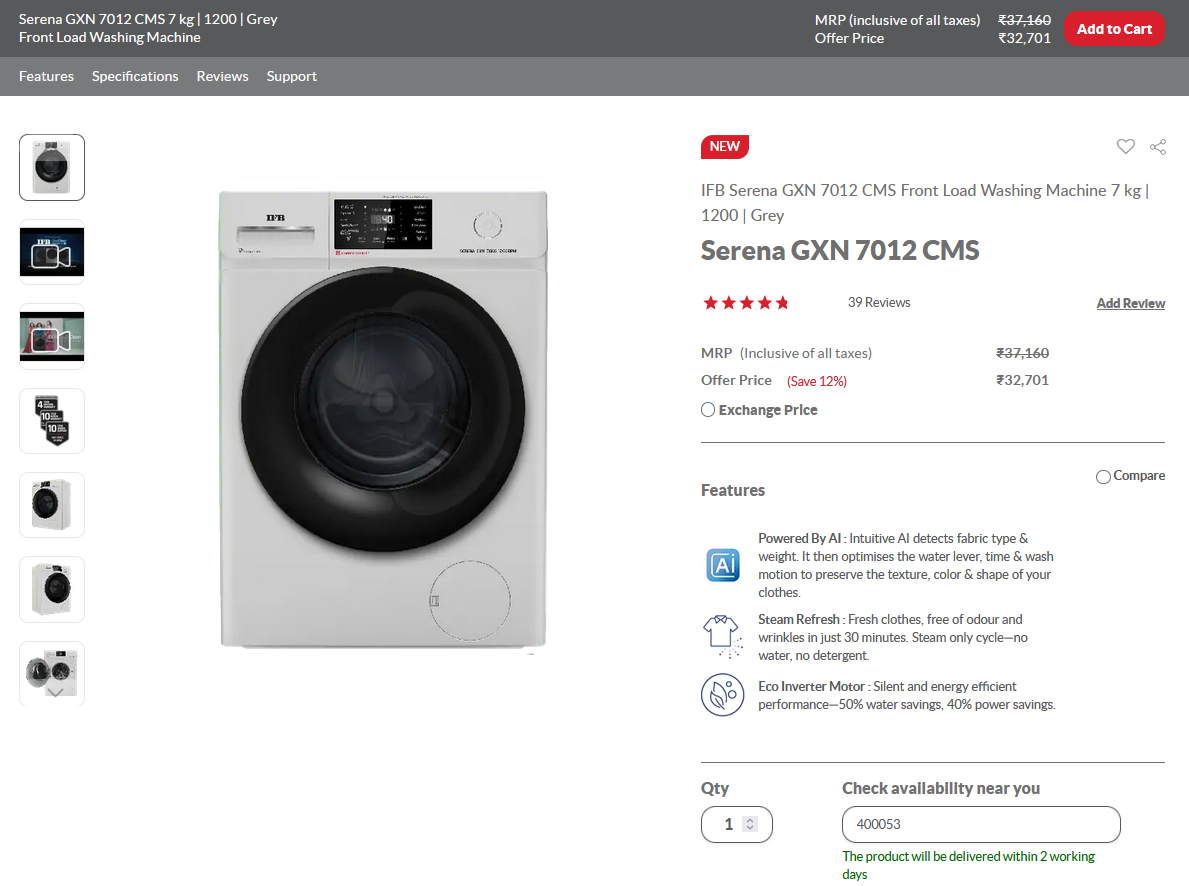Click the offer price ₹32,701 in product details

pos(1022,380)
